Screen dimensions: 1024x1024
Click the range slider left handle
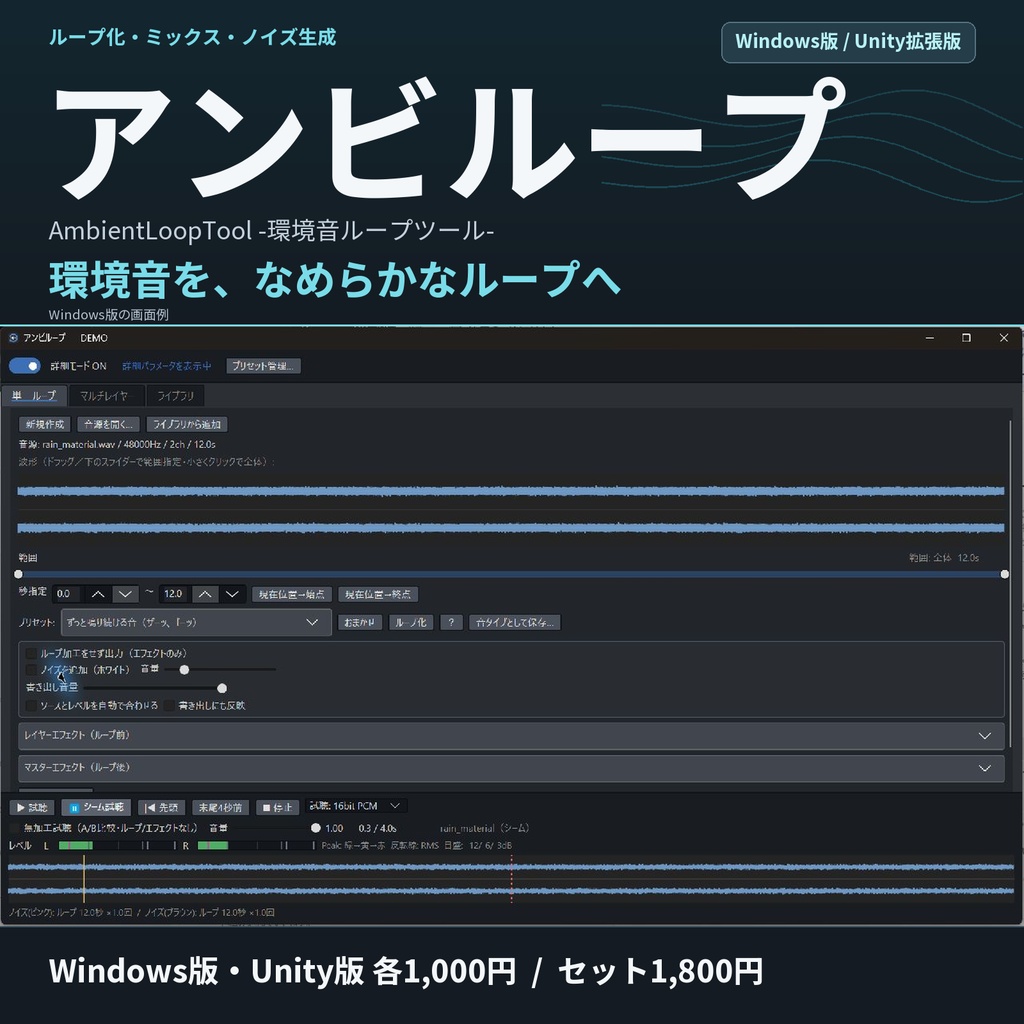coord(18,574)
